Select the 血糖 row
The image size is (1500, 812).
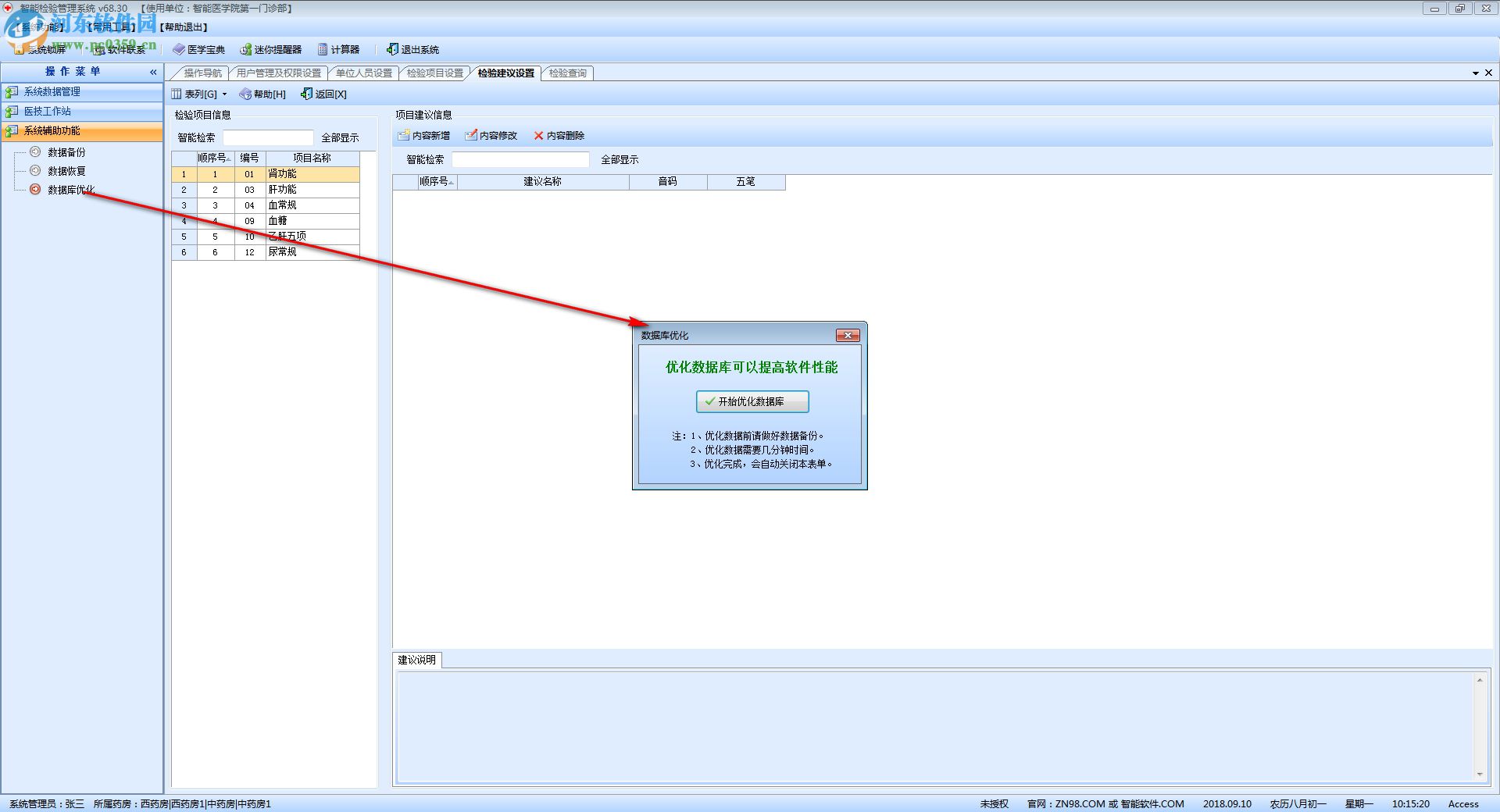(266, 221)
